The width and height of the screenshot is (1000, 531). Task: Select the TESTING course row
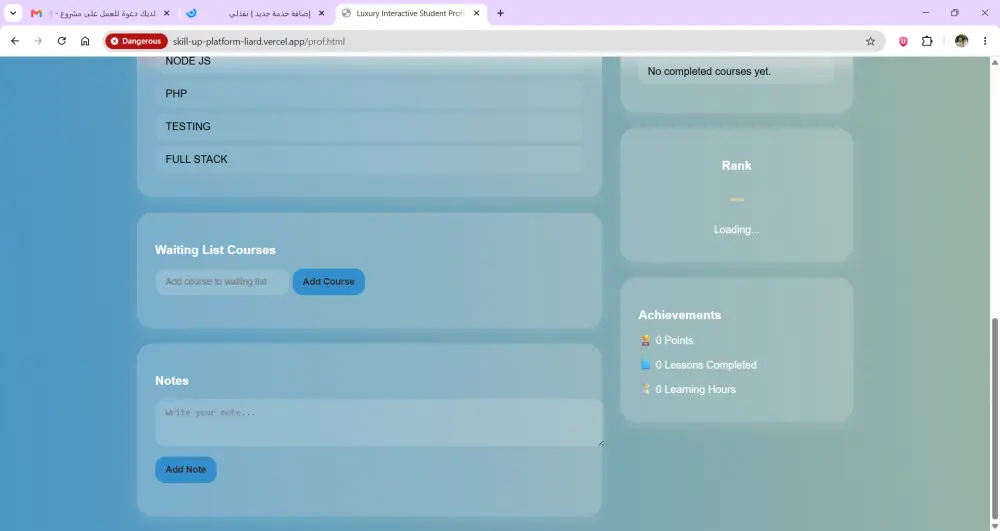369,126
